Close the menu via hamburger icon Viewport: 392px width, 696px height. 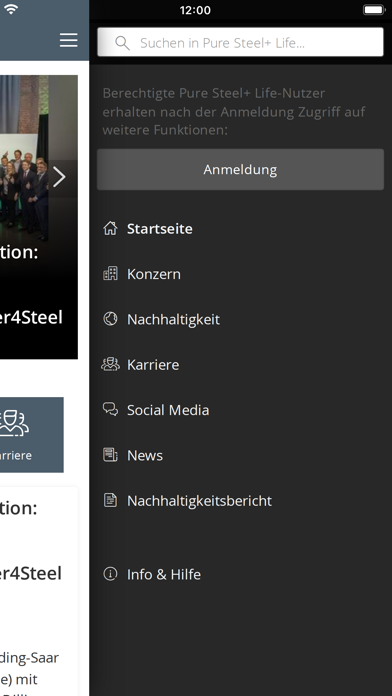(69, 40)
